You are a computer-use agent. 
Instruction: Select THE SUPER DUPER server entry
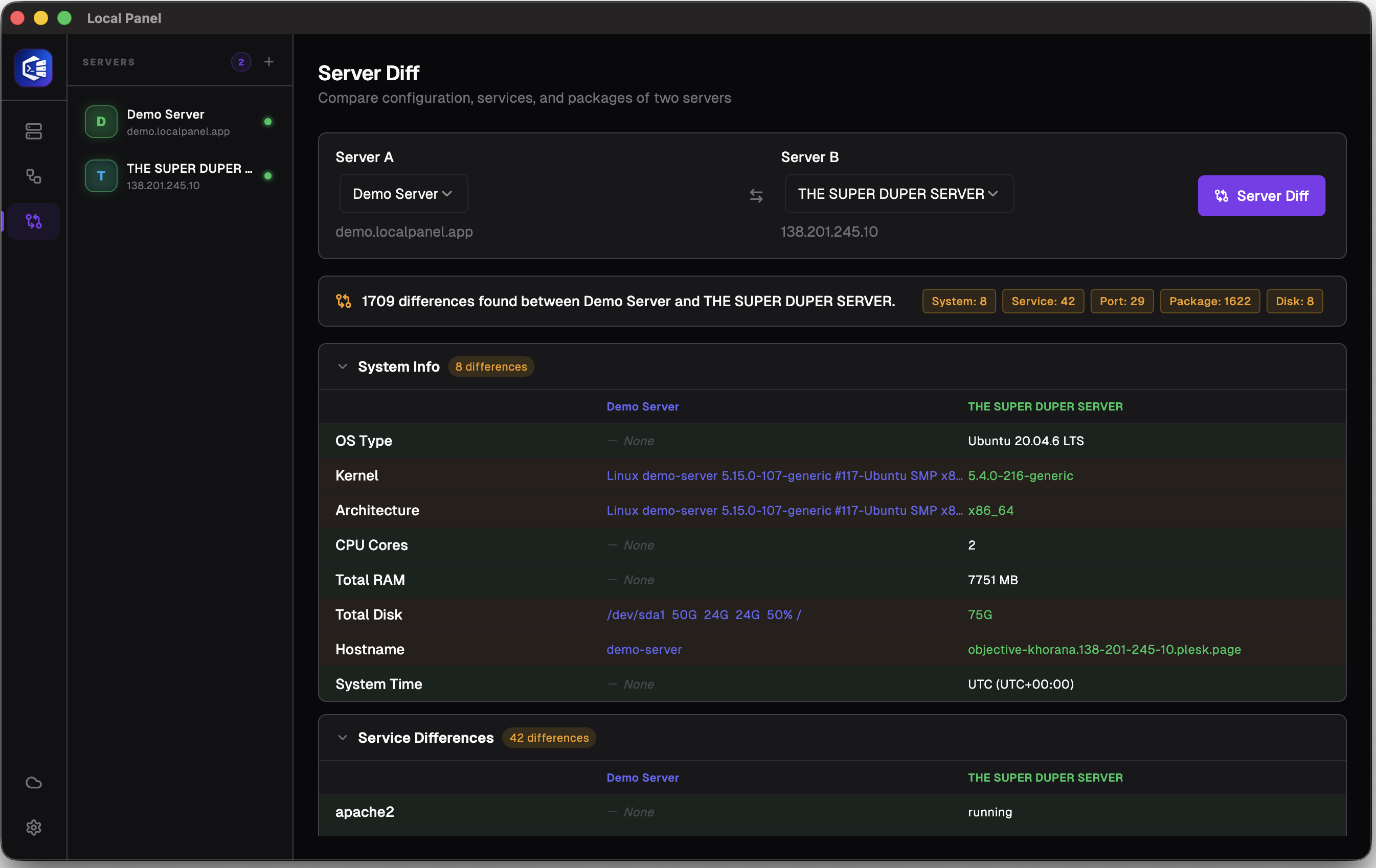click(x=180, y=176)
